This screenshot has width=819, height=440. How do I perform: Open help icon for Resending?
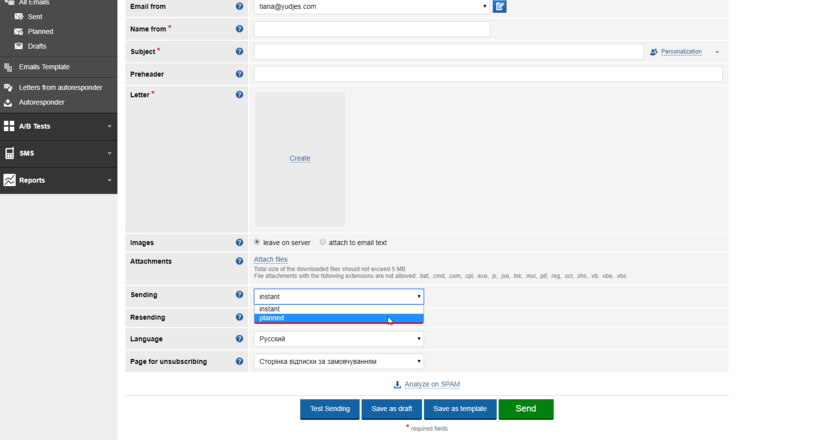click(239, 317)
